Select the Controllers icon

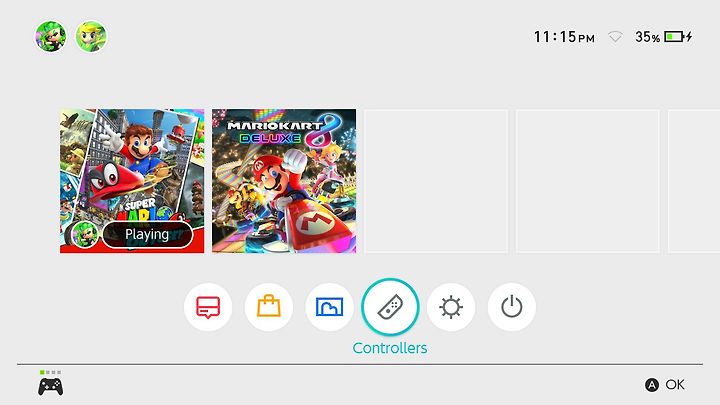[x=390, y=307]
